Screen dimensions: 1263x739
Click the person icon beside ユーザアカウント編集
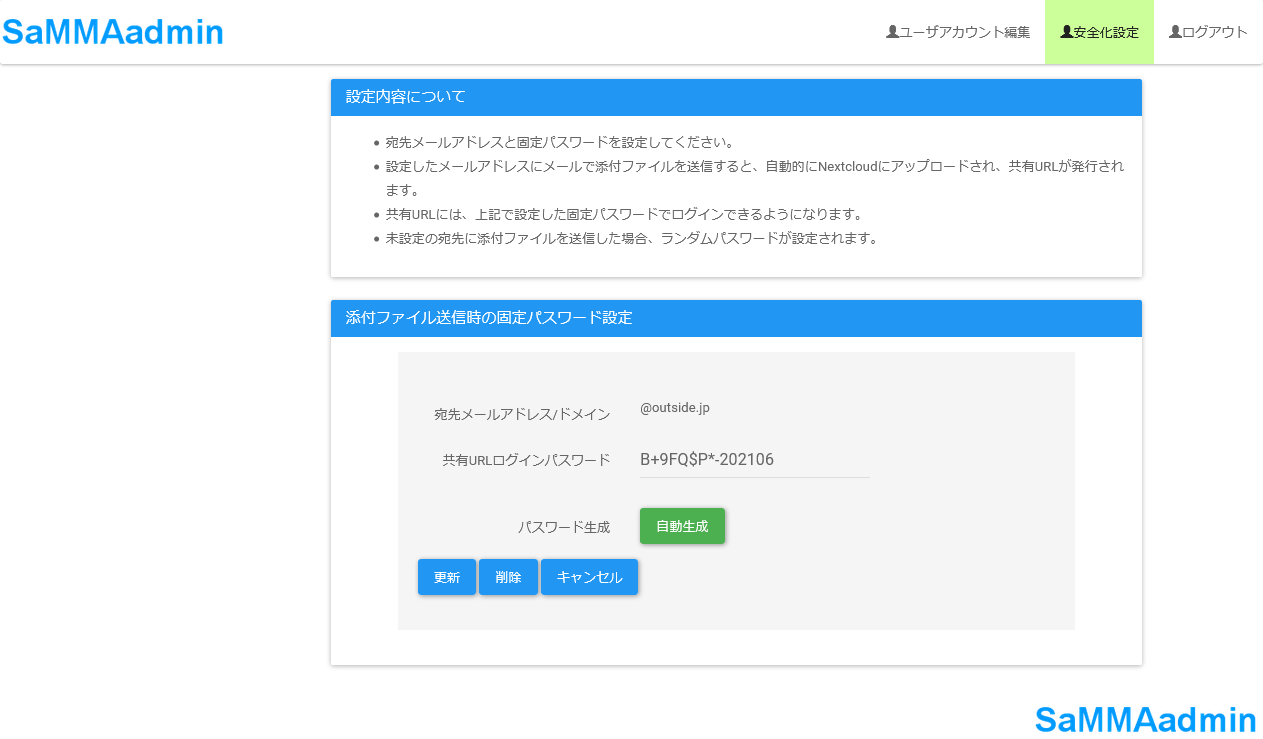892,32
